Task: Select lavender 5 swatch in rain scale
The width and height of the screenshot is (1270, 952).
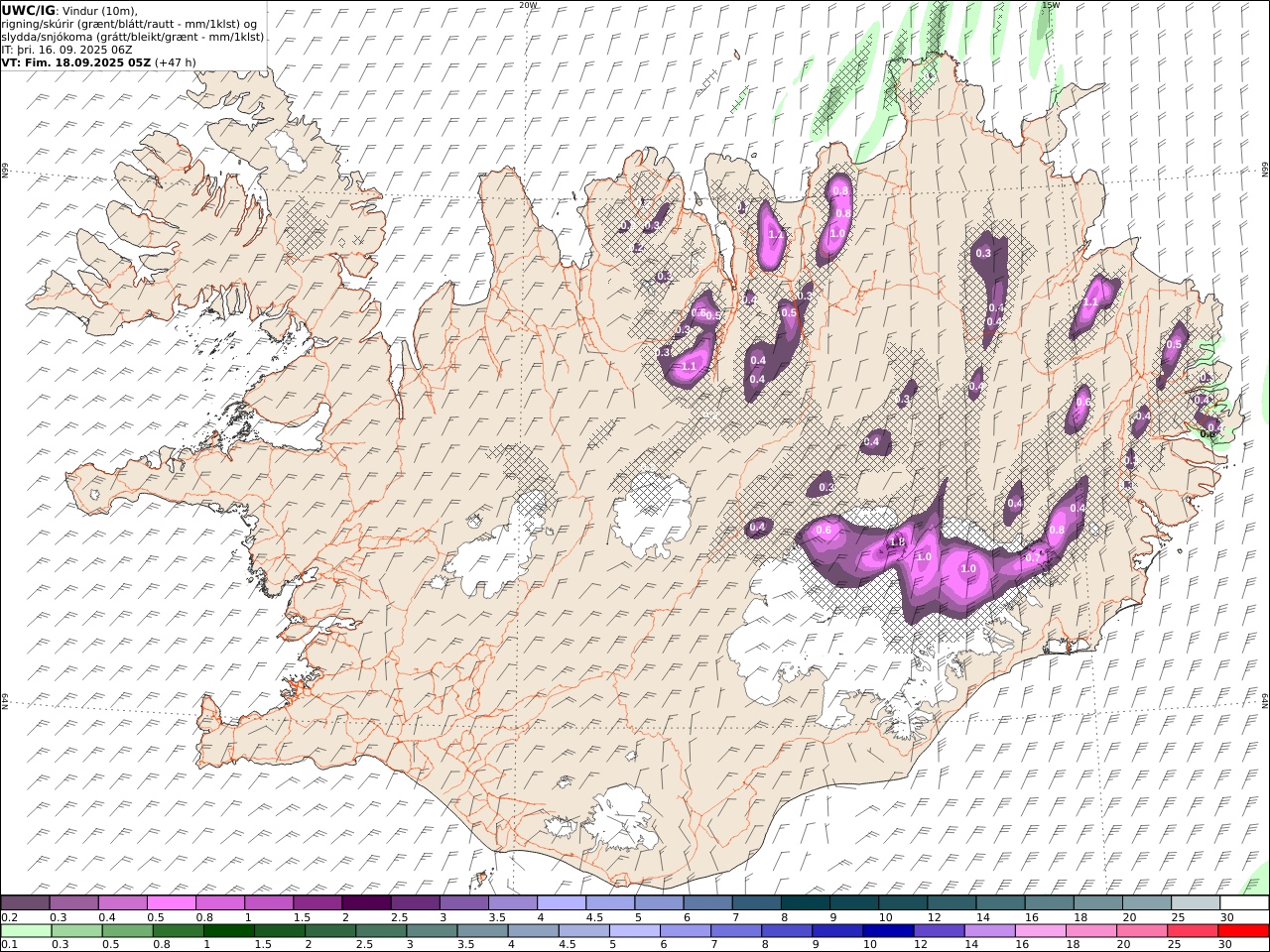Action: click(x=634, y=931)
